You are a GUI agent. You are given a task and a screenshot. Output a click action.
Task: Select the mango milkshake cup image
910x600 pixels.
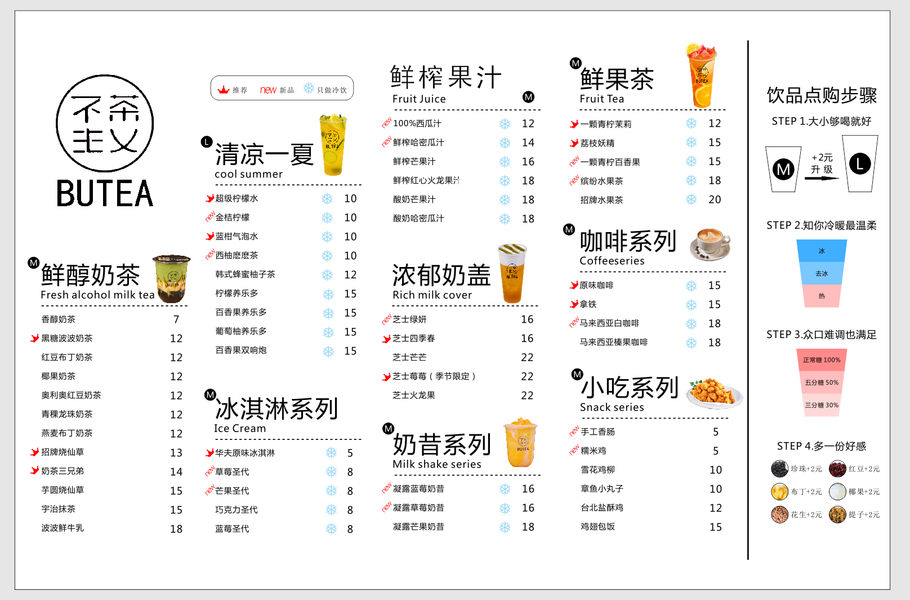pos(520,442)
